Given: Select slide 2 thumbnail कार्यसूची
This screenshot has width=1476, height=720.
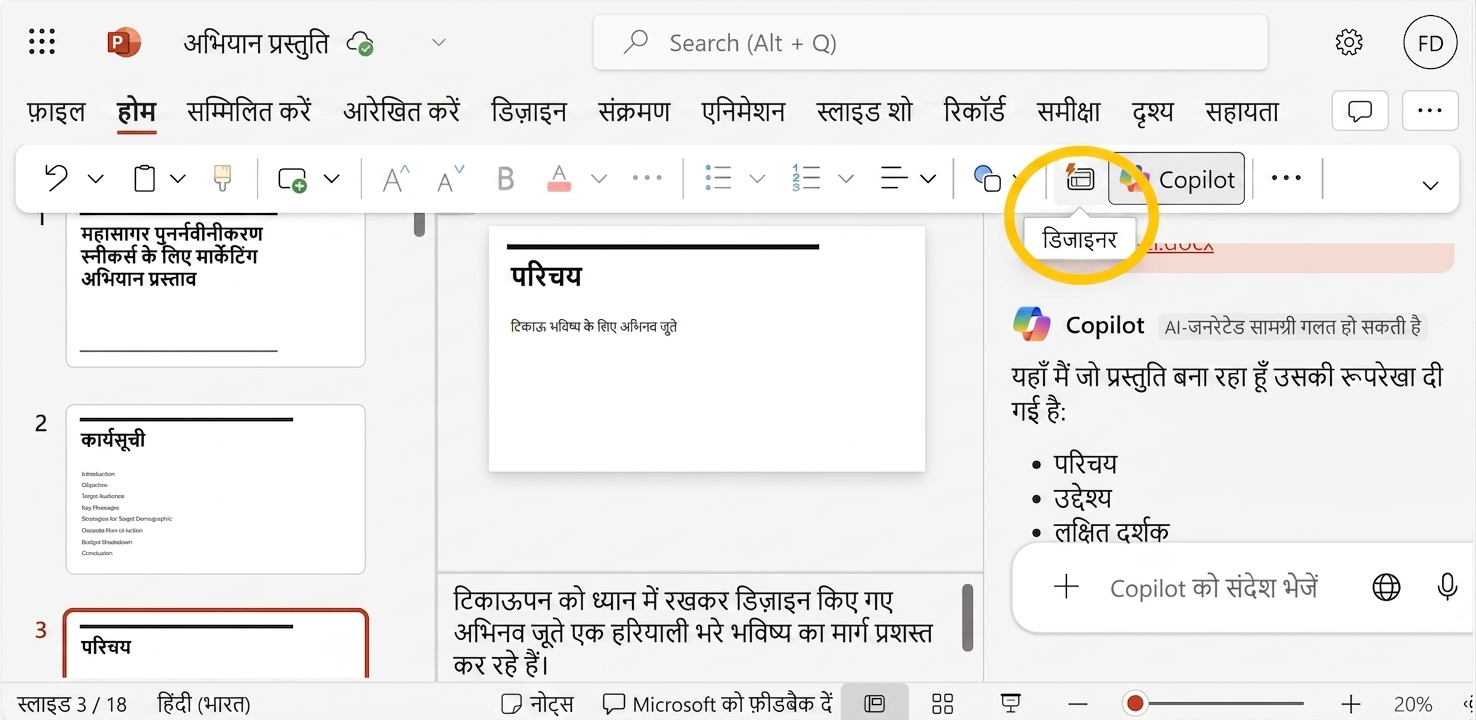Looking at the screenshot, I should pos(215,489).
